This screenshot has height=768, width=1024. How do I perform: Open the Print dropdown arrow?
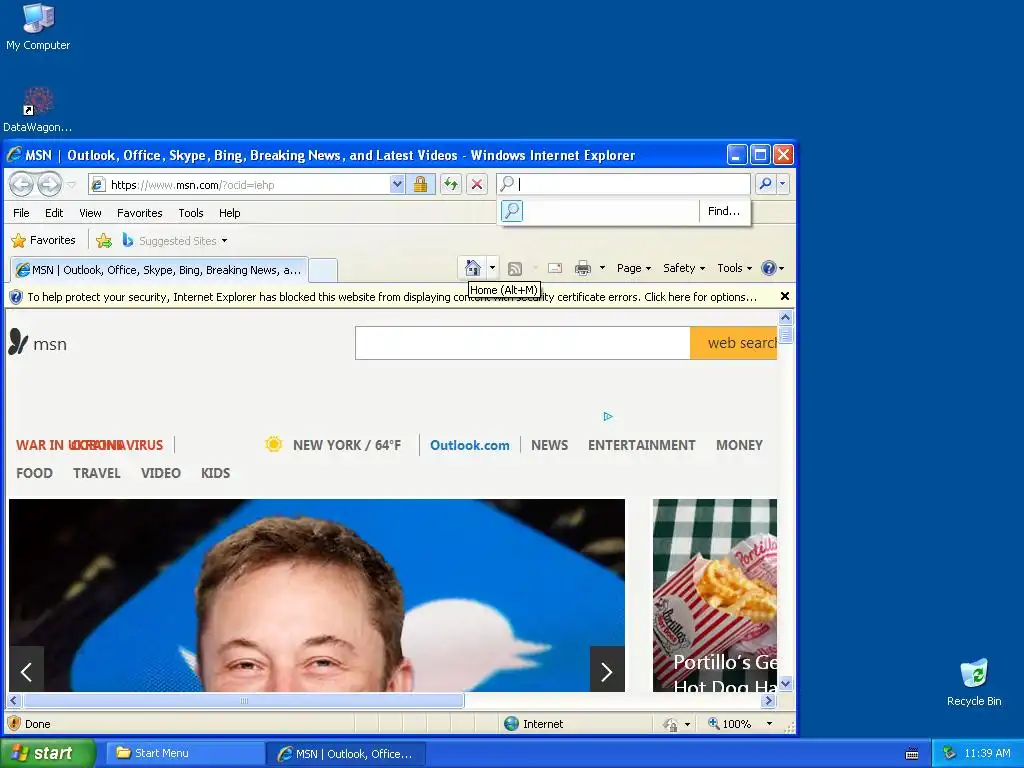[x=602, y=268]
